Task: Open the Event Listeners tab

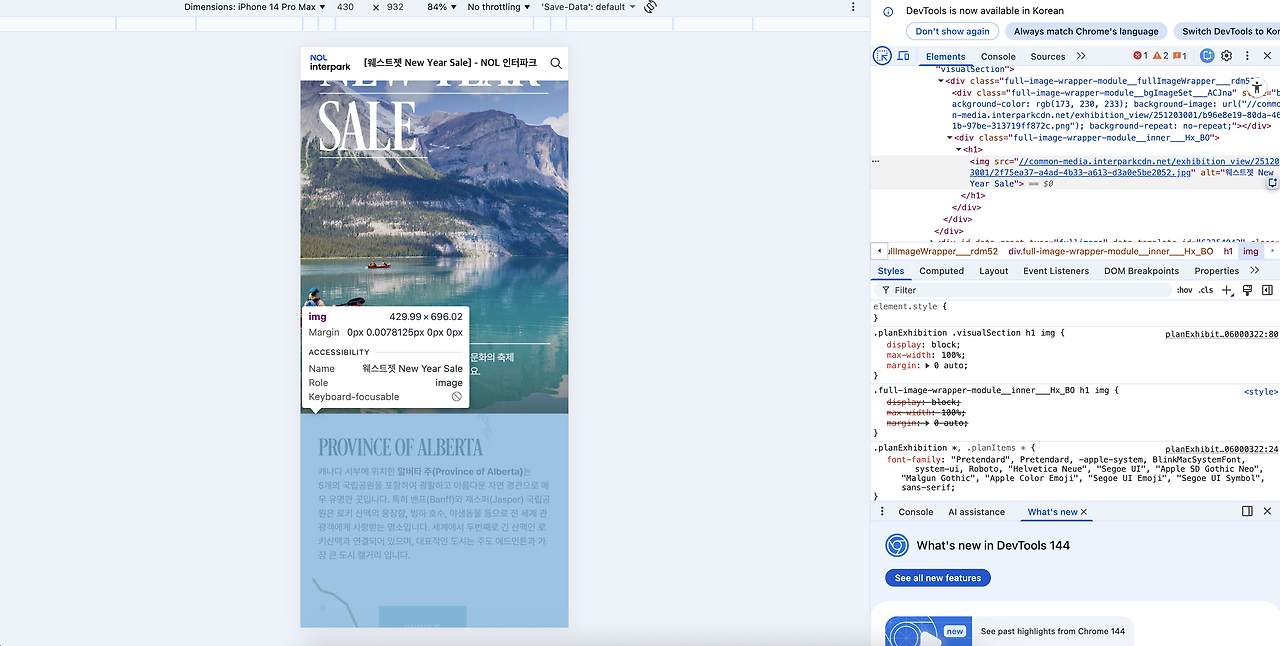Action: click(x=1056, y=271)
